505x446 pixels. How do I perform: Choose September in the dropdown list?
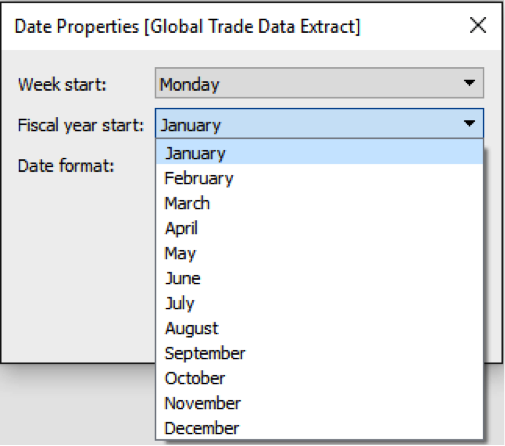[x=319, y=353]
